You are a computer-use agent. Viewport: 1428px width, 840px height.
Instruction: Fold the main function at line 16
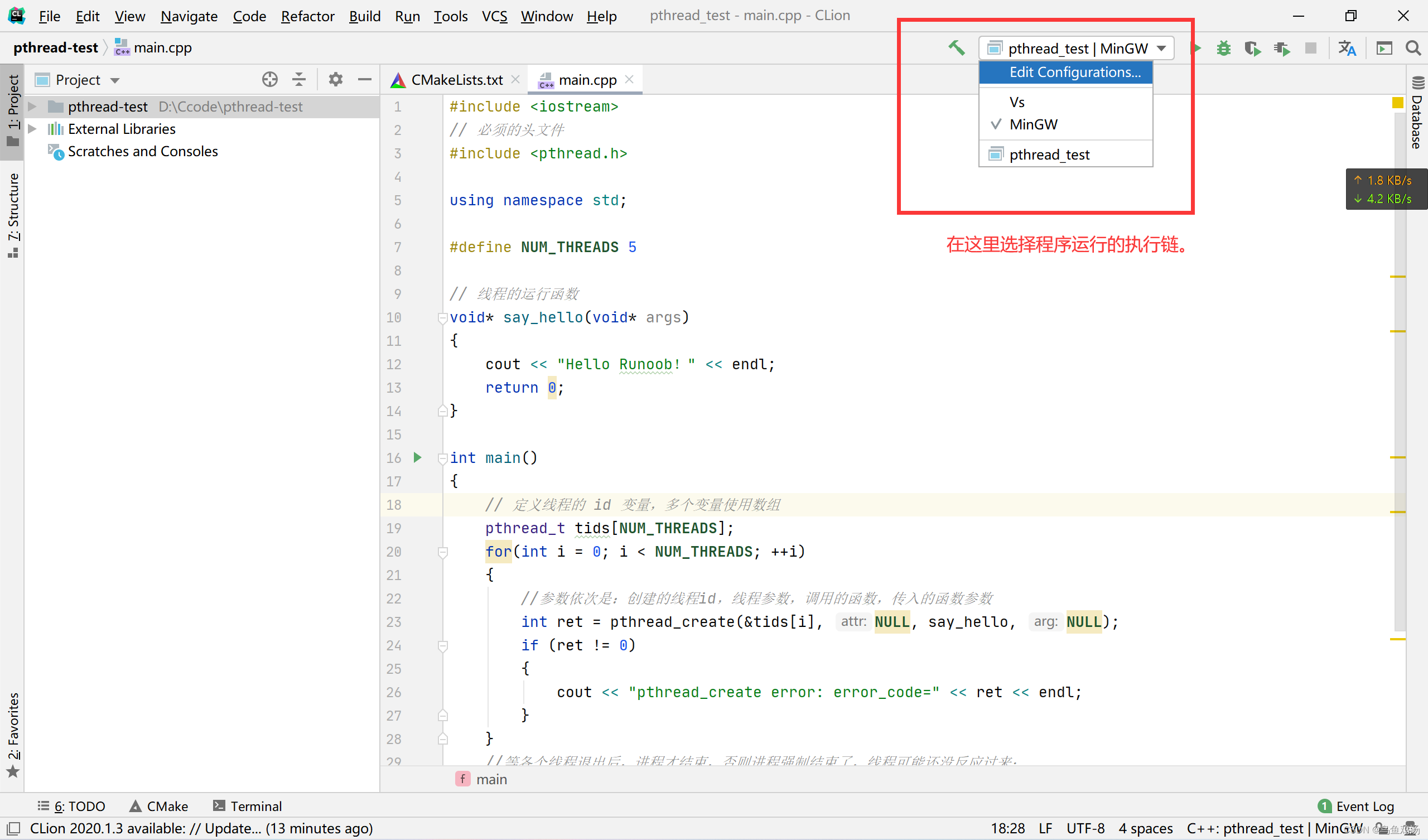442,459
